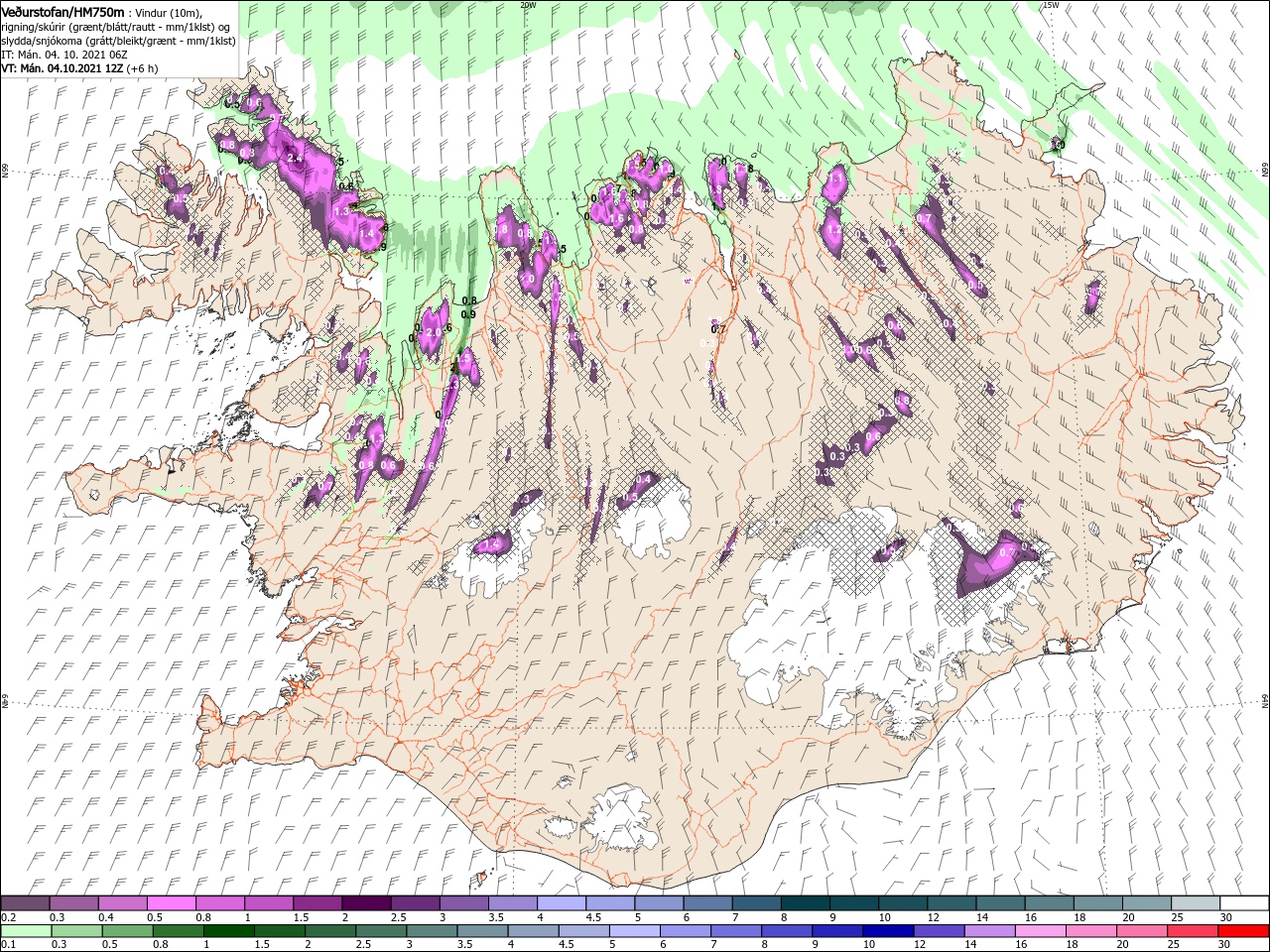Viewport: 1270px width, 952px height.
Task: Pick the darkest green swatch from 1 to 1.5
Action: tap(229, 930)
